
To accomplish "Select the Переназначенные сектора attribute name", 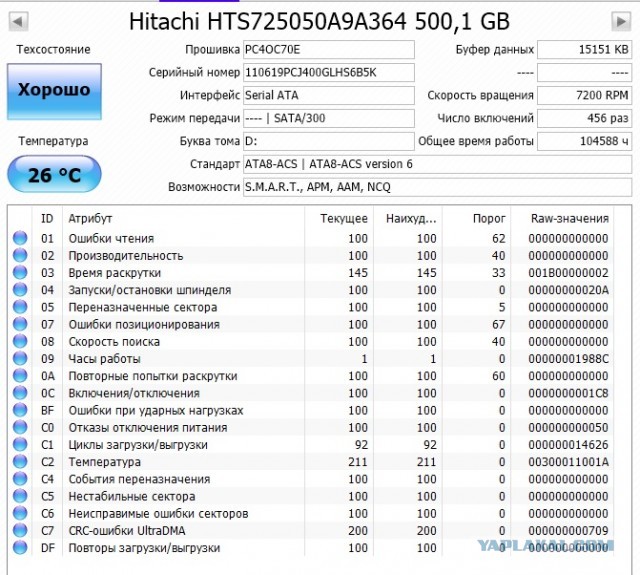I will (x=142, y=307).
